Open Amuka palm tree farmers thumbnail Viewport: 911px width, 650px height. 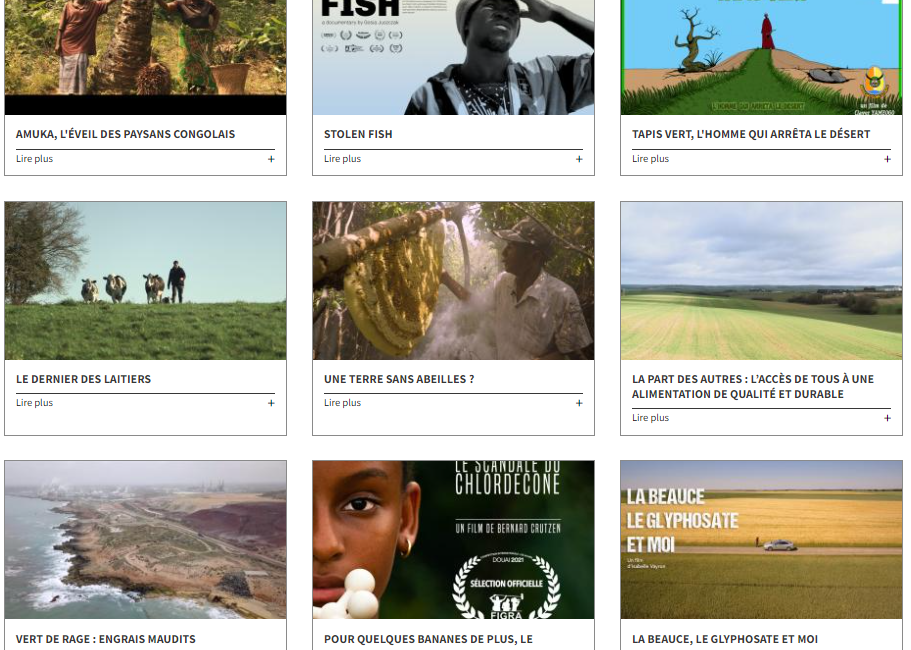click(x=145, y=57)
